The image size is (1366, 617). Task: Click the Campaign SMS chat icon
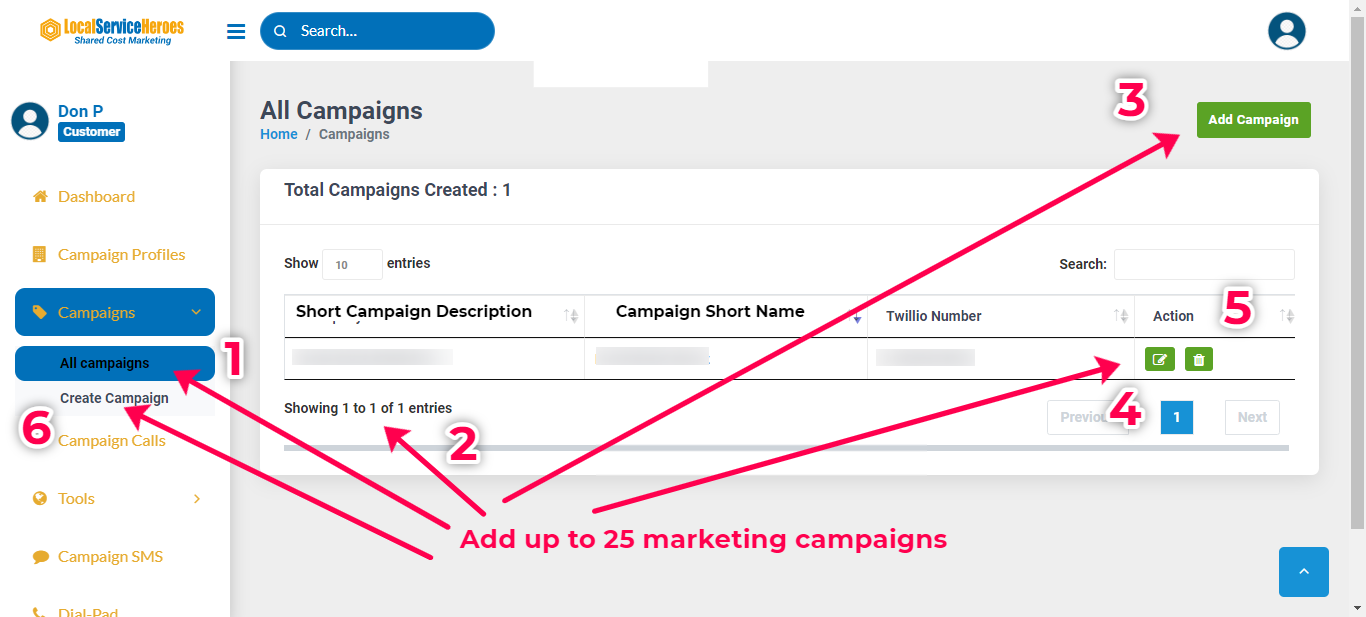[40, 557]
